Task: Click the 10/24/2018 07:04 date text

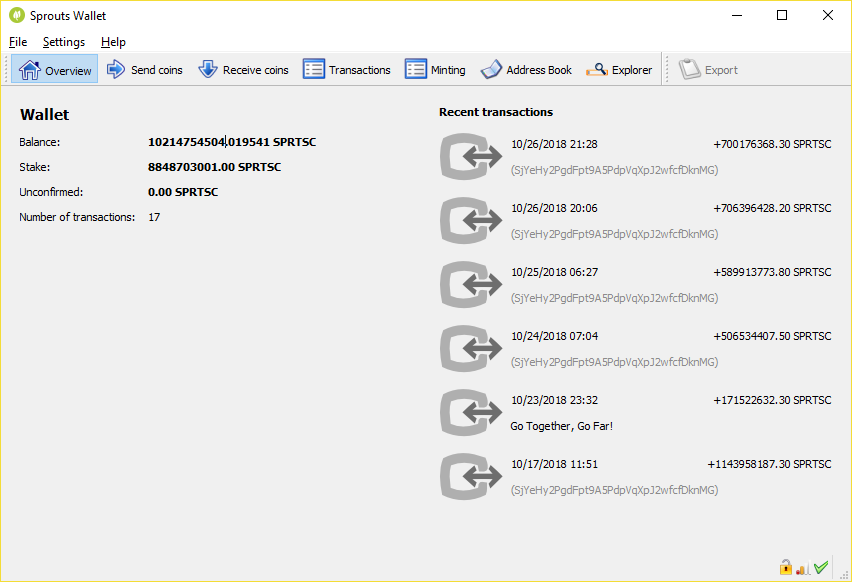Action: tap(554, 336)
